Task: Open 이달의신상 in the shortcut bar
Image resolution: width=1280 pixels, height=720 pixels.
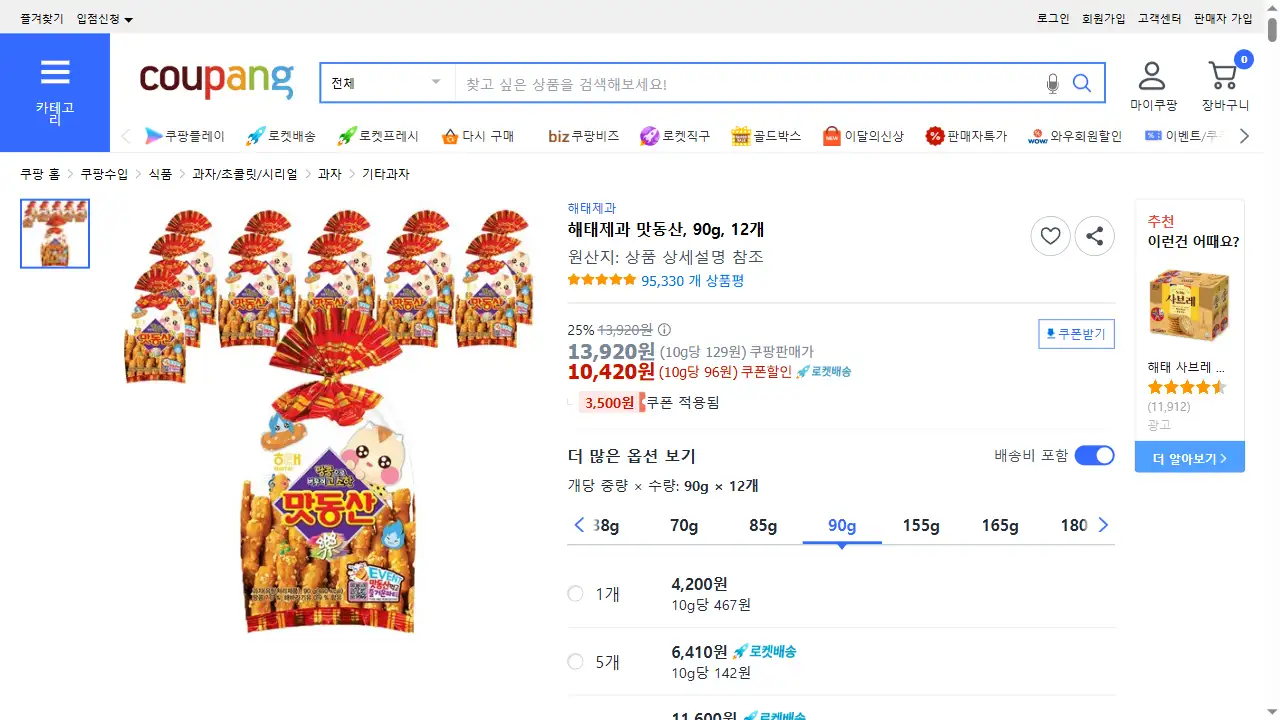Action: (863, 136)
